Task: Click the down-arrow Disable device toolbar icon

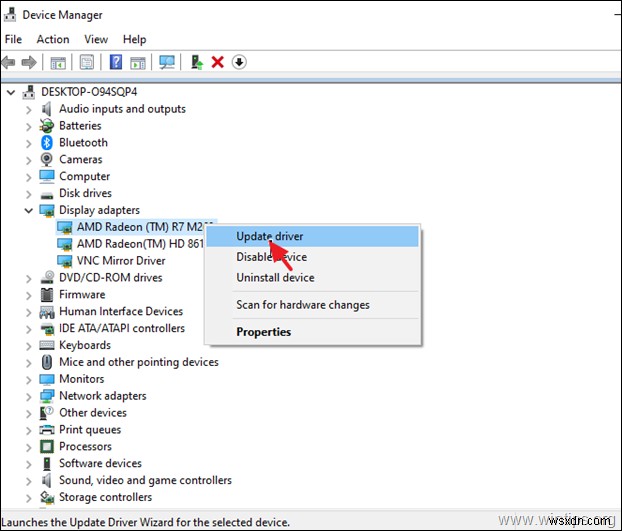Action: click(x=239, y=62)
